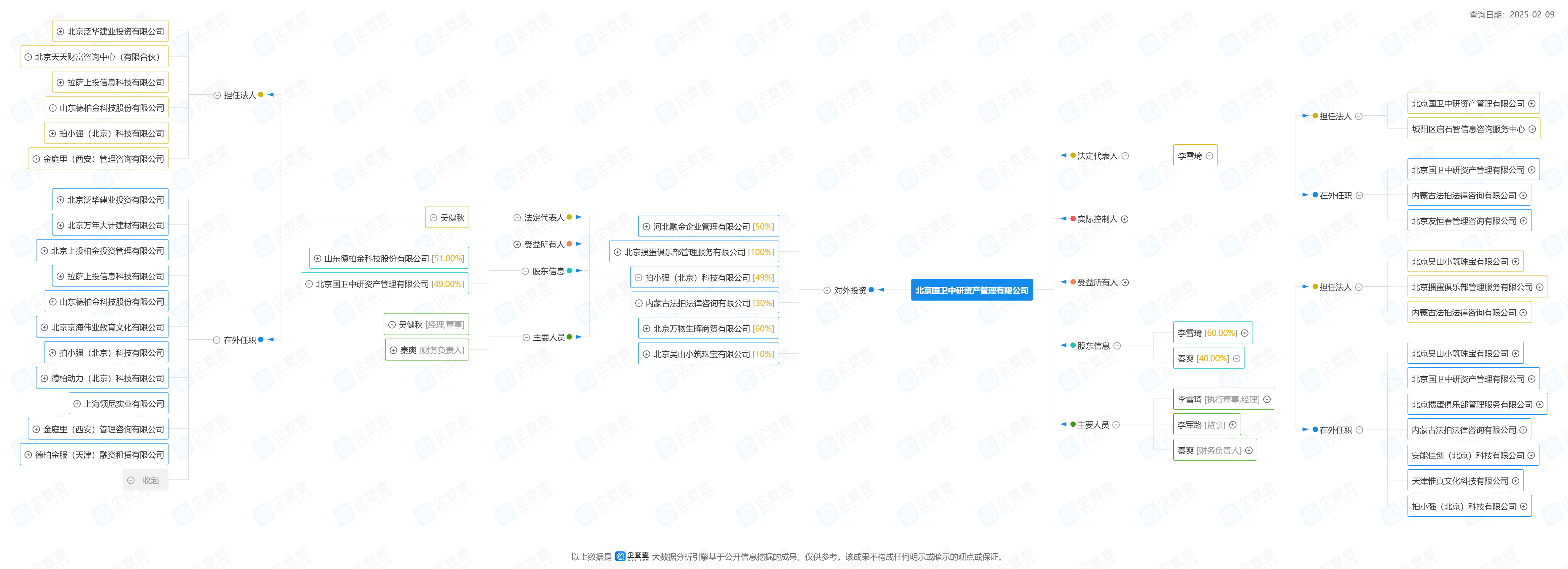Collapse the 吴健秋 node

coord(433,217)
